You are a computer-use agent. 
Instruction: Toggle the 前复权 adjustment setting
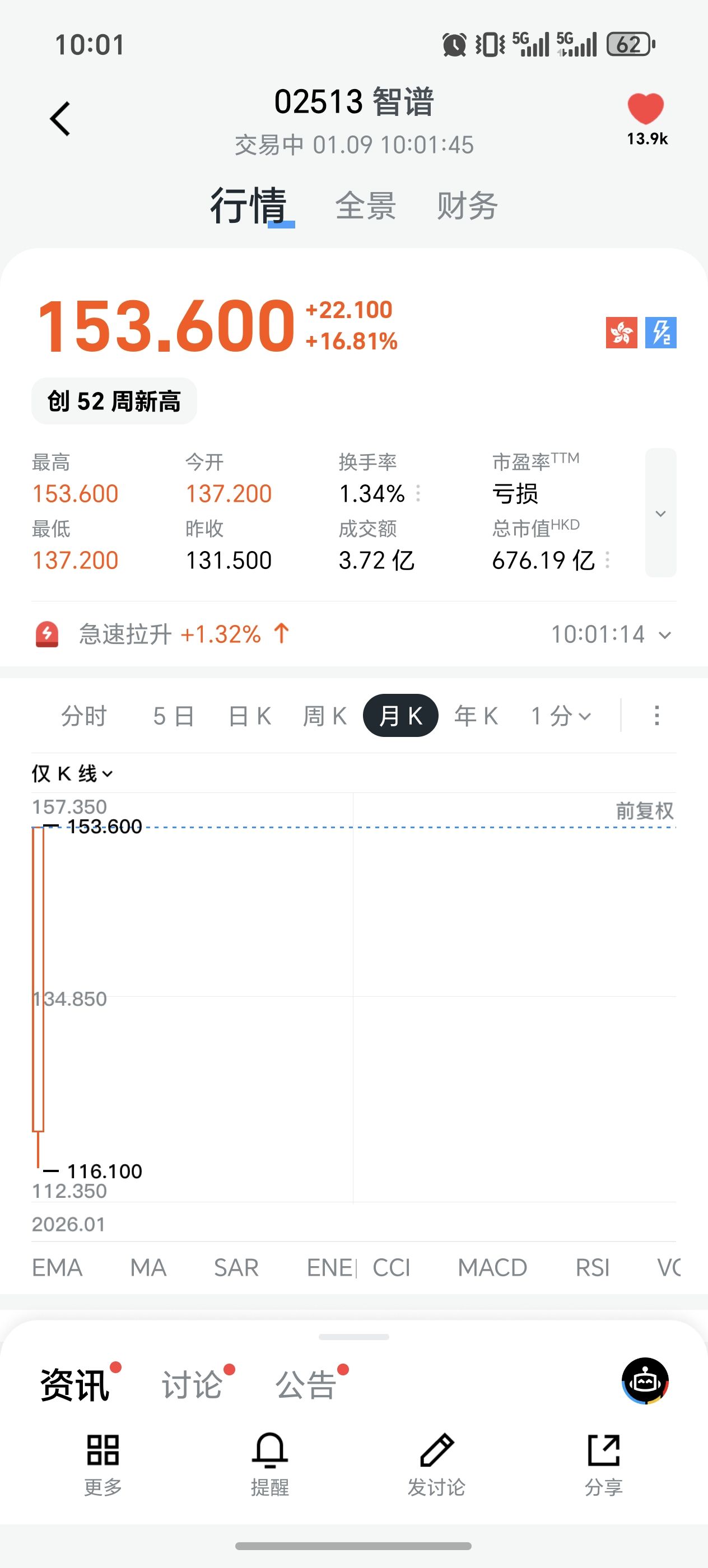pos(644,811)
